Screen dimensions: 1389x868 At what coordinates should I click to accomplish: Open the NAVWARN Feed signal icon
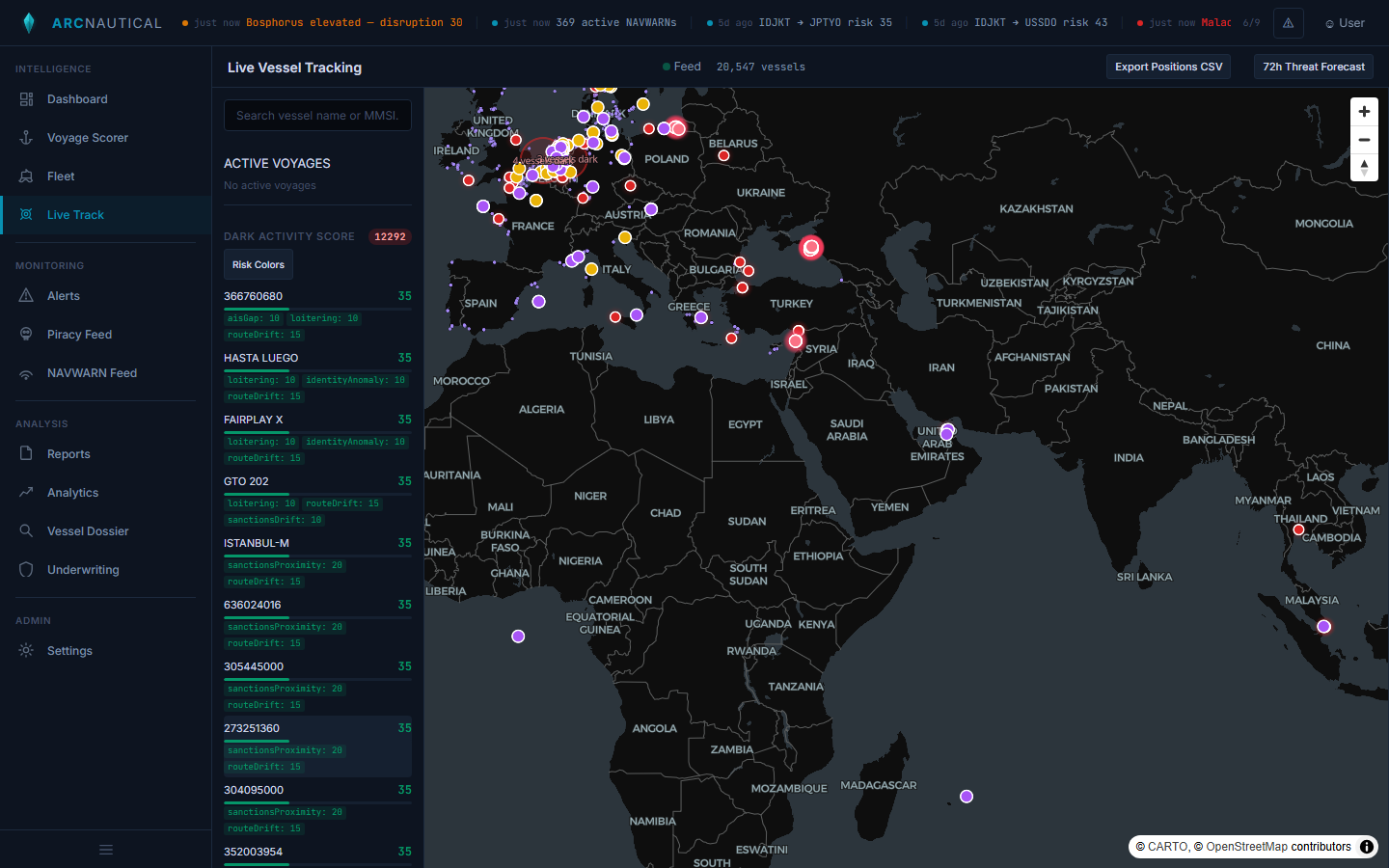(x=26, y=372)
